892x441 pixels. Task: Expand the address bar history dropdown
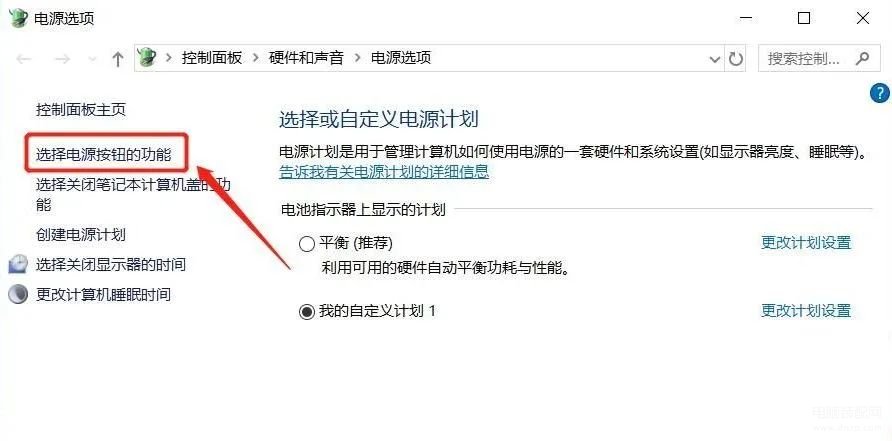click(x=715, y=59)
